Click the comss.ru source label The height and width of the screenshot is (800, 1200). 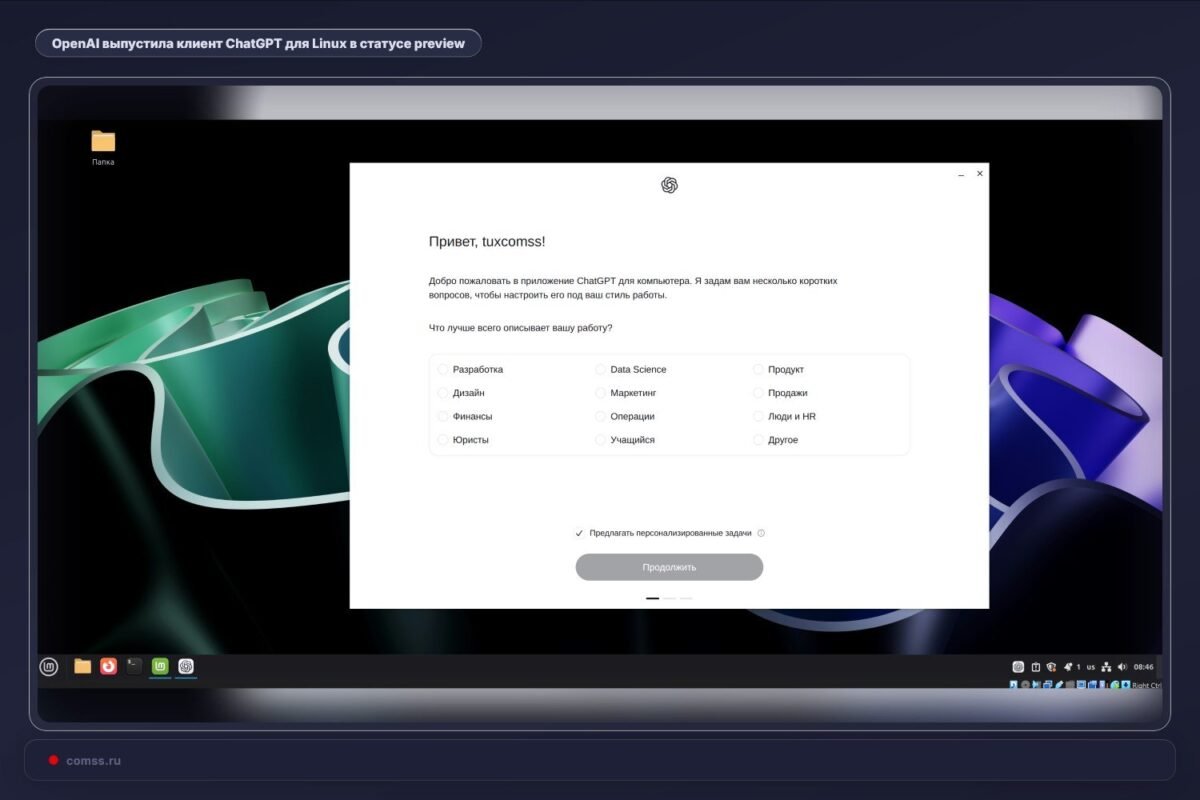click(x=94, y=761)
